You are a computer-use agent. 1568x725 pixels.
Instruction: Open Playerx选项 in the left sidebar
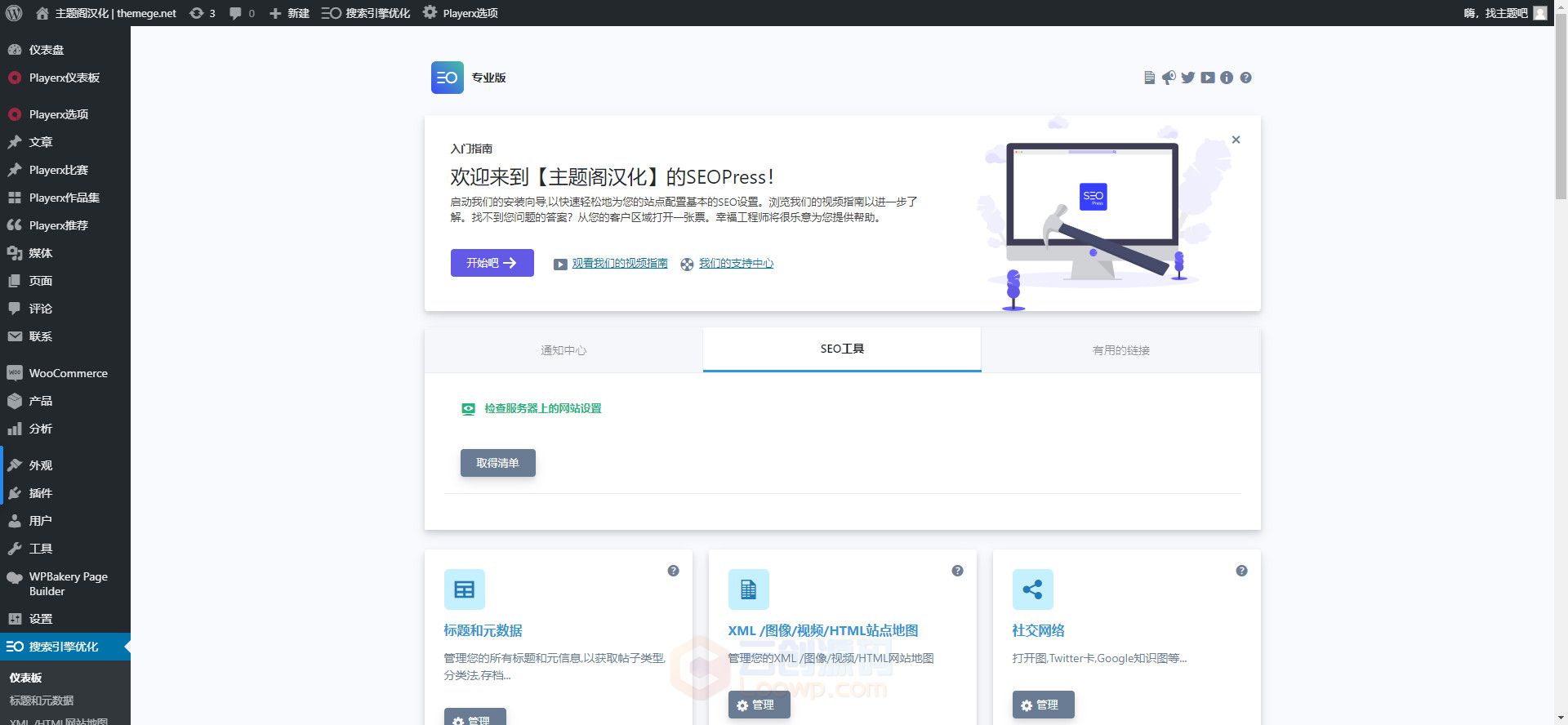tap(65, 114)
